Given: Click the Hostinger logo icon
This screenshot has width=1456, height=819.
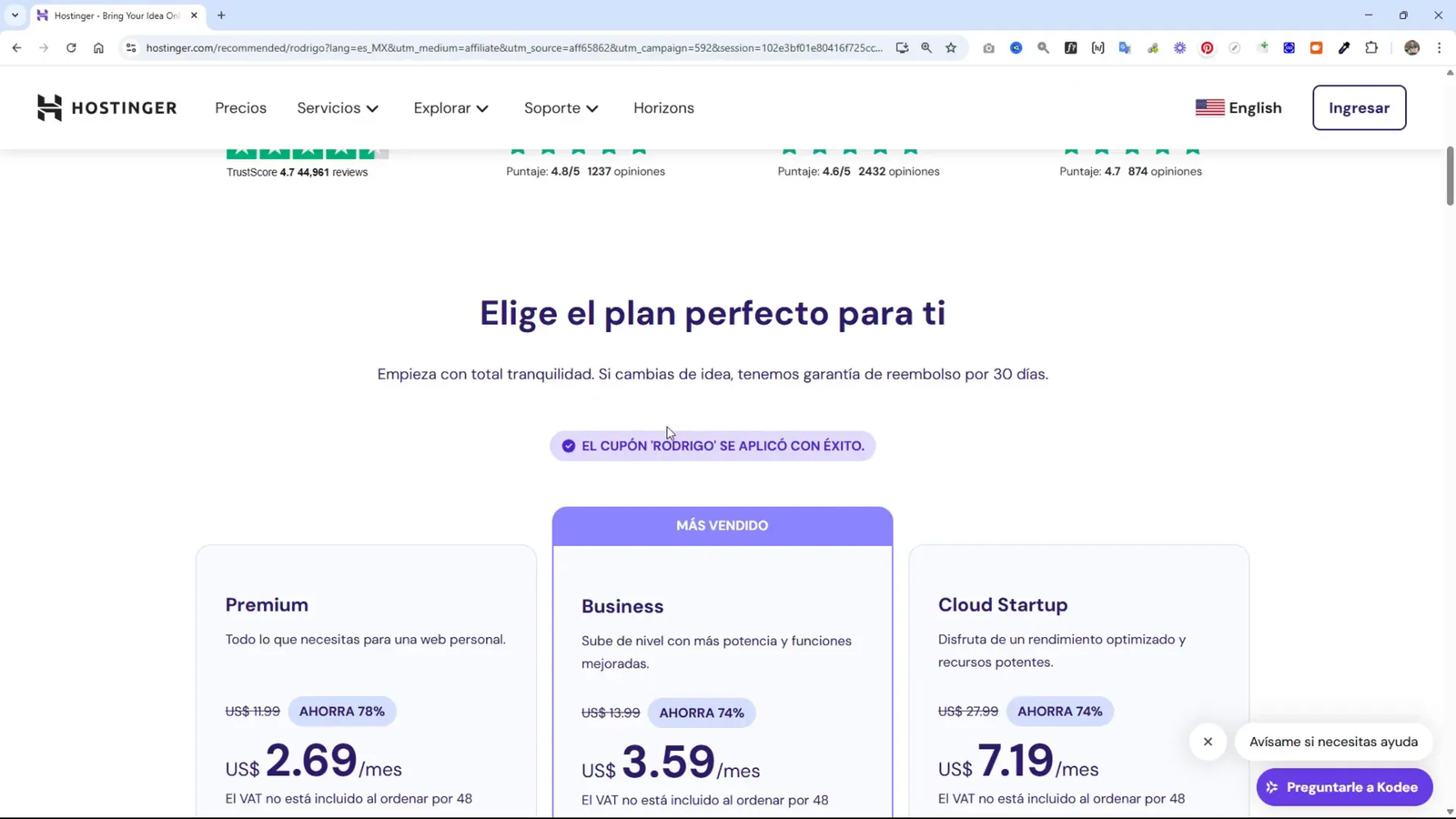Looking at the screenshot, I should pos(50,107).
